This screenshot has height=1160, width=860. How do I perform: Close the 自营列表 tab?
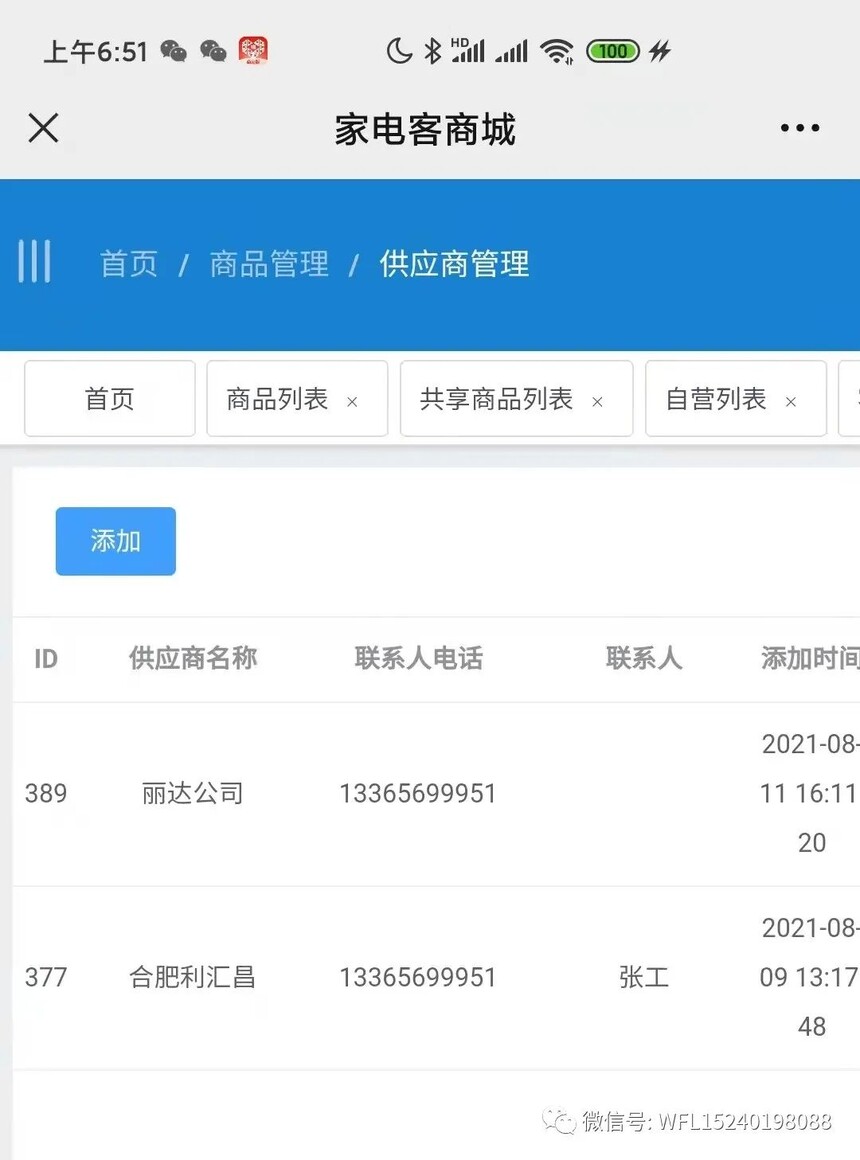coord(790,402)
